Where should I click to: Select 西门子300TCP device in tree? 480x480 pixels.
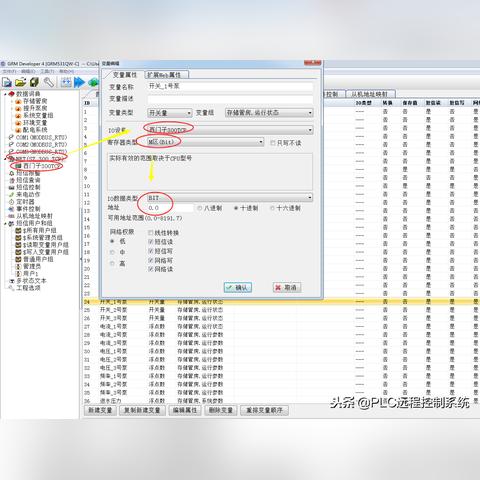click(39, 166)
